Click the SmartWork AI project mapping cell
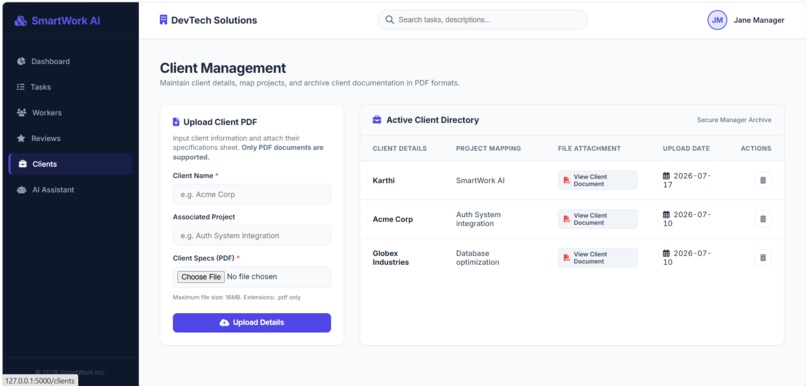 click(480, 180)
